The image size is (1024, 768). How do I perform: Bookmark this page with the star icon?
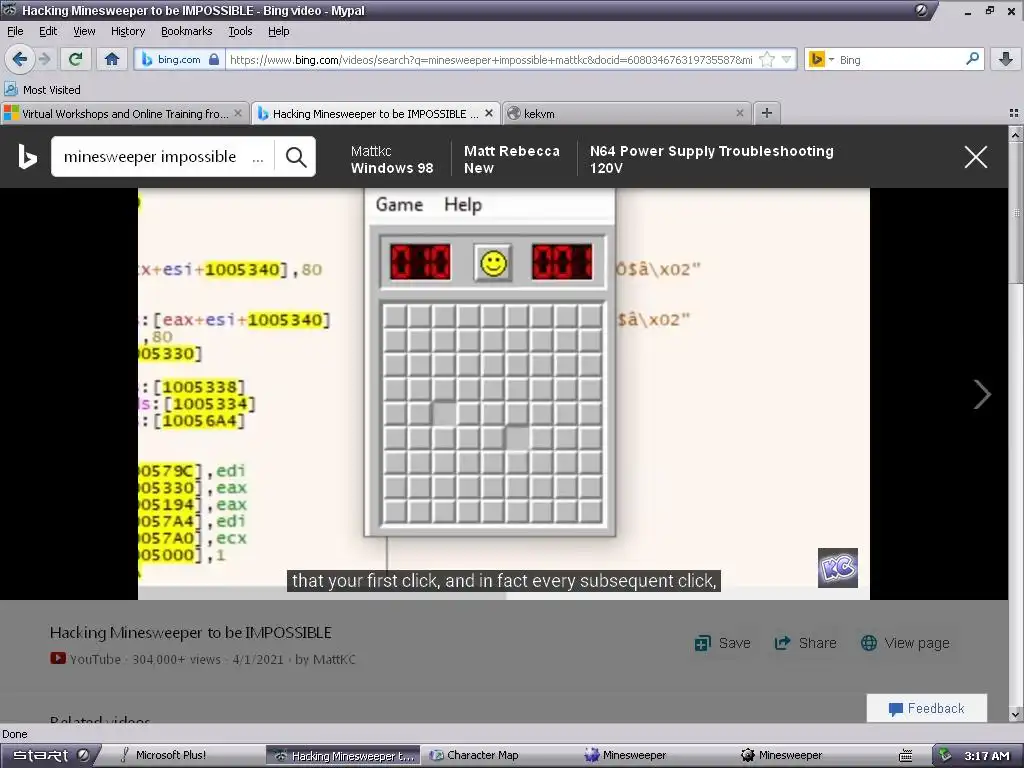[767, 59]
